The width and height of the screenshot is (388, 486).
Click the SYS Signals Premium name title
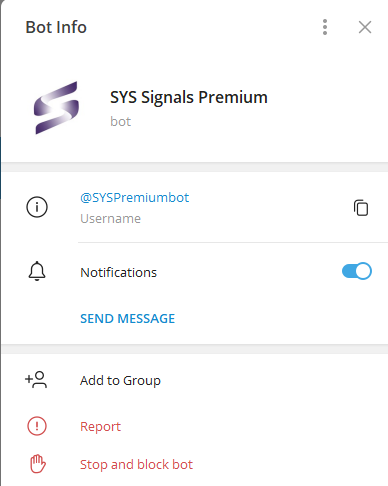coord(189,98)
